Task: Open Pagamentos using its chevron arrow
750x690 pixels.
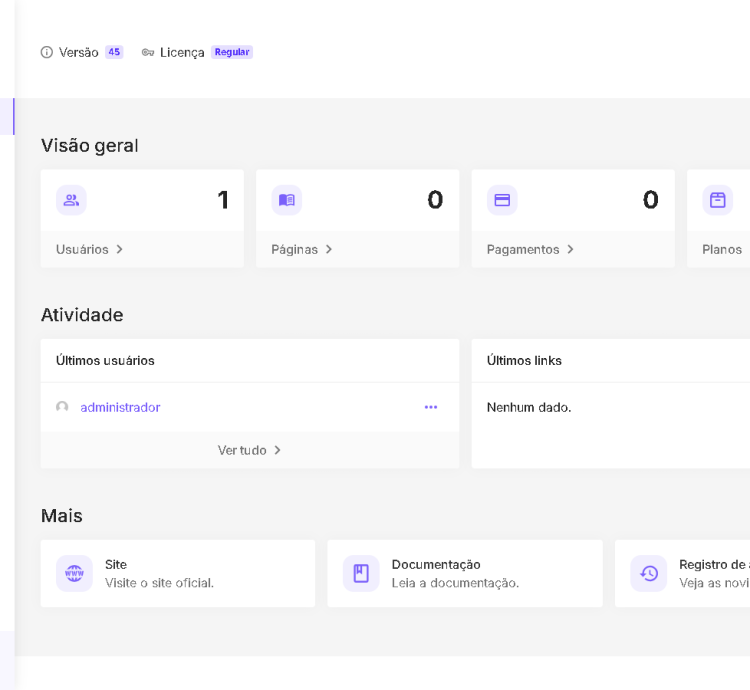Action: tap(571, 249)
